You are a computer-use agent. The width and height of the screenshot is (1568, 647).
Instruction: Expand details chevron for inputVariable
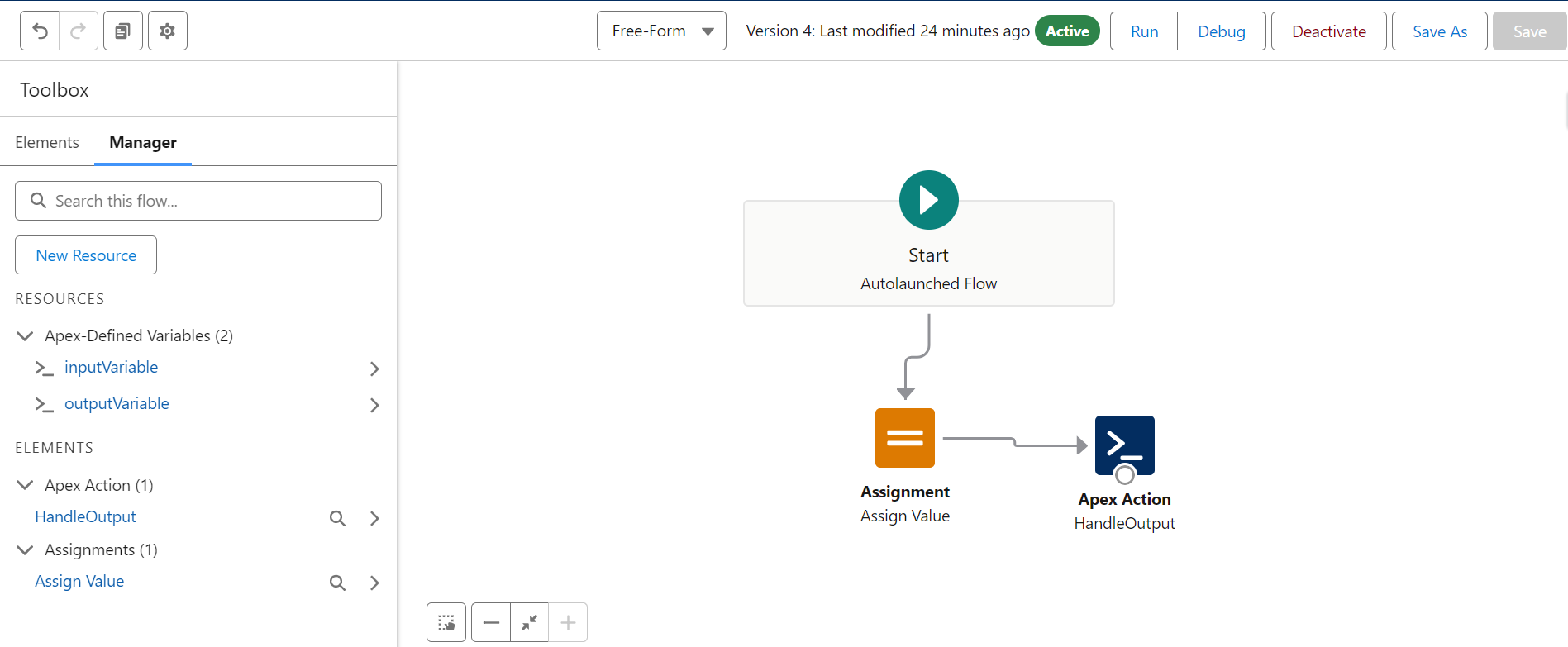point(374,369)
